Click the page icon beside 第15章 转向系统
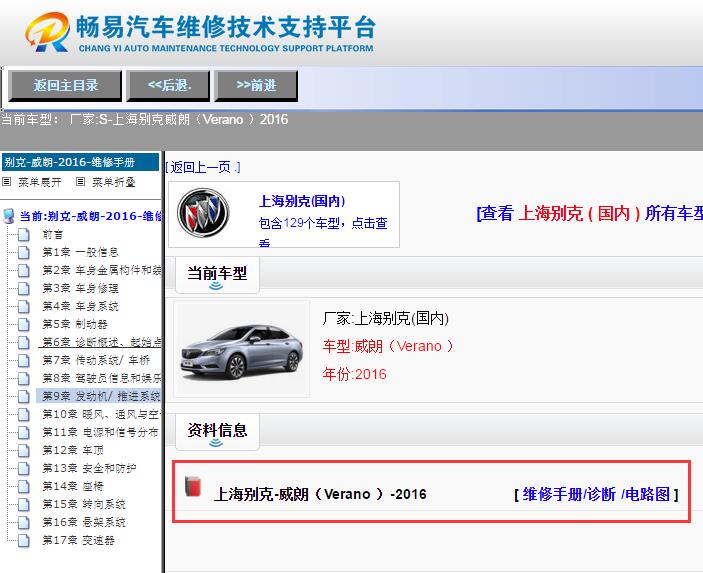This screenshot has width=703, height=573. coord(24,504)
